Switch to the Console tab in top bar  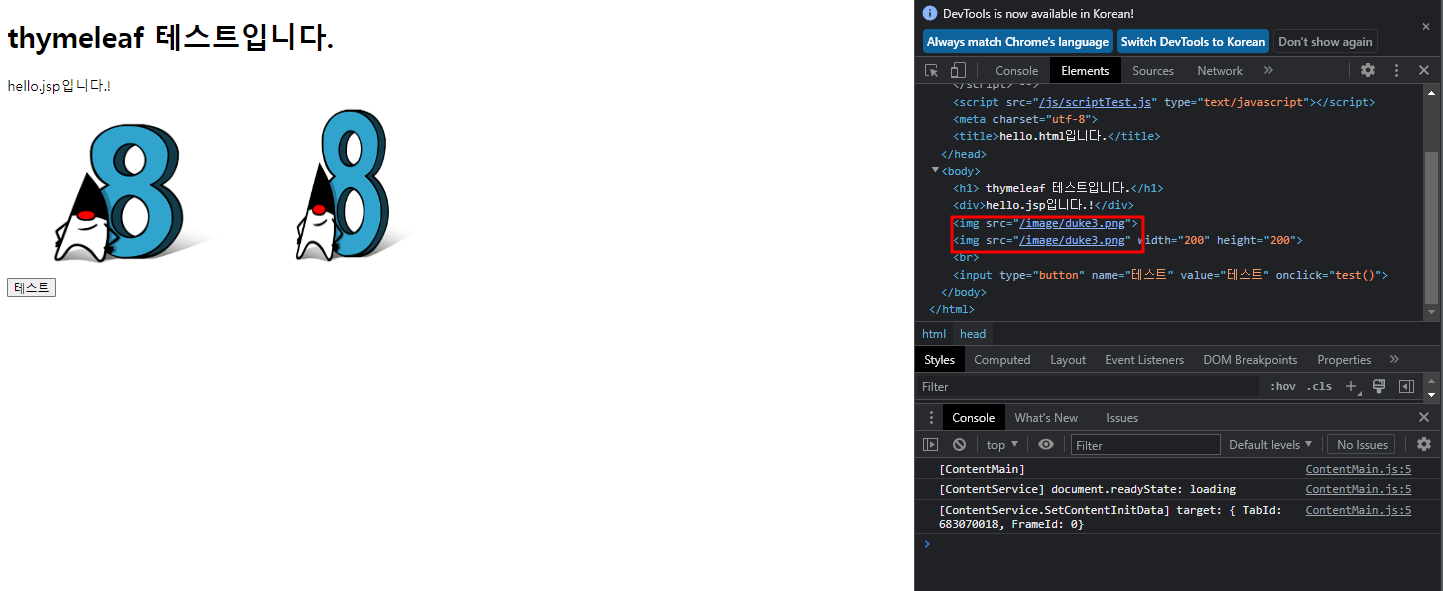pyautogui.click(x=1016, y=70)
